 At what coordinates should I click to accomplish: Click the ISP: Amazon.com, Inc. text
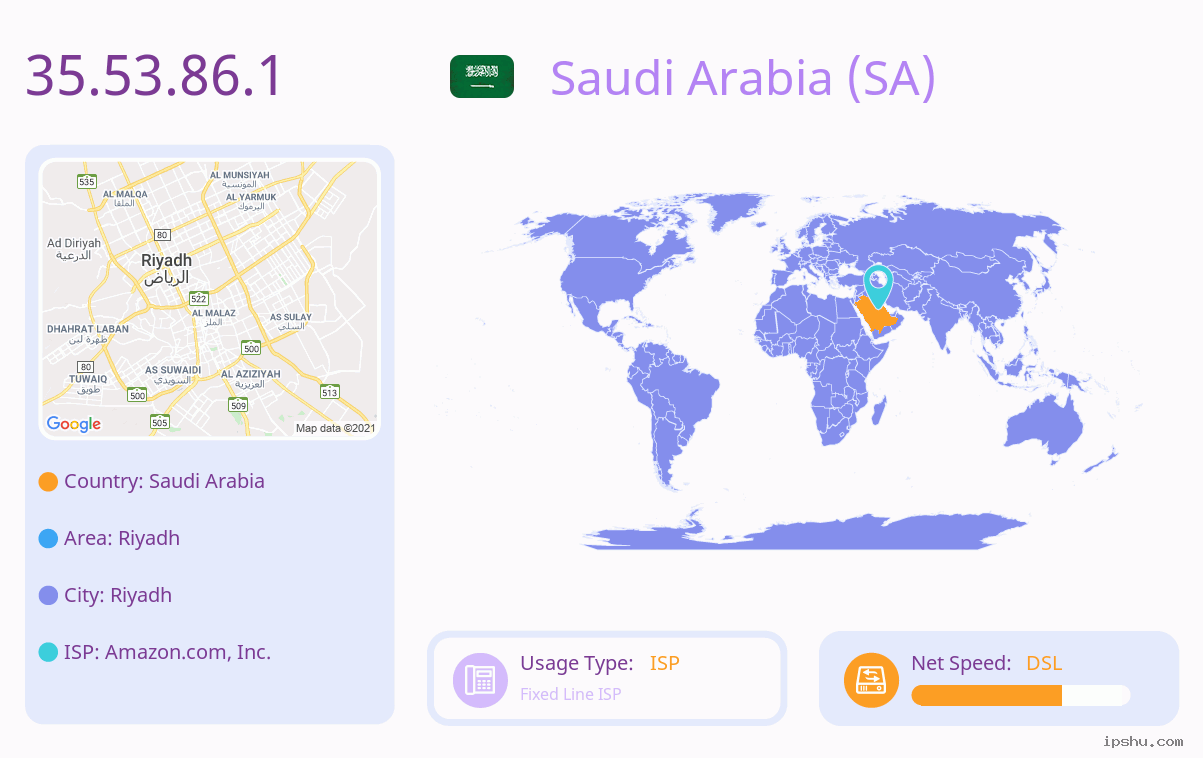167,652
